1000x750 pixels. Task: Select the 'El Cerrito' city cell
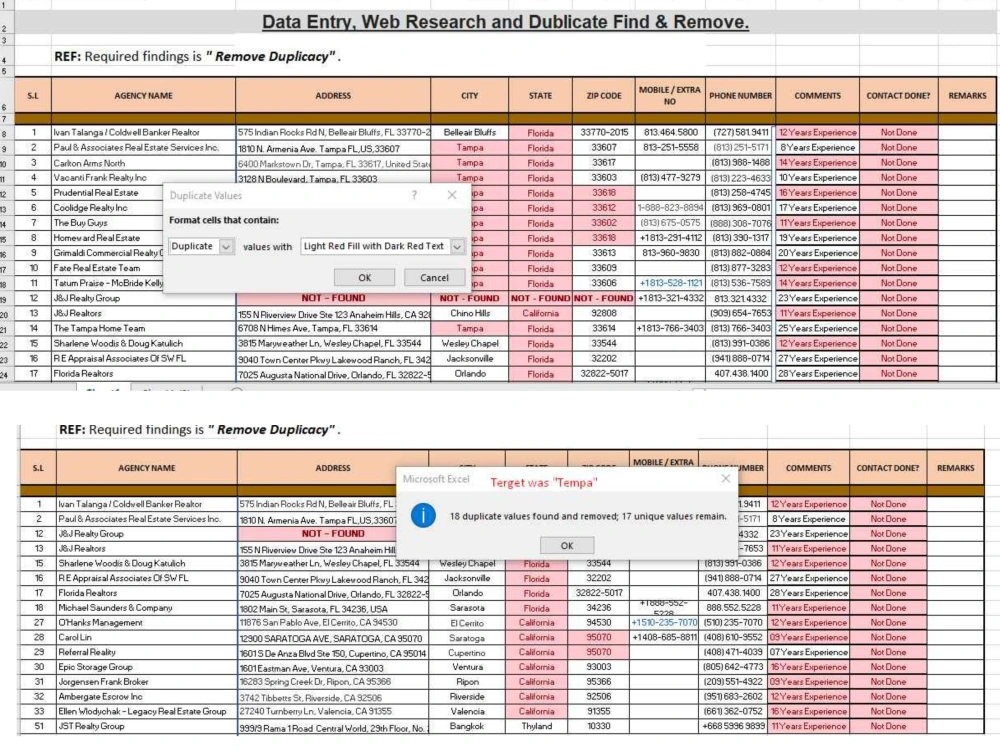(x=467, y=623)
